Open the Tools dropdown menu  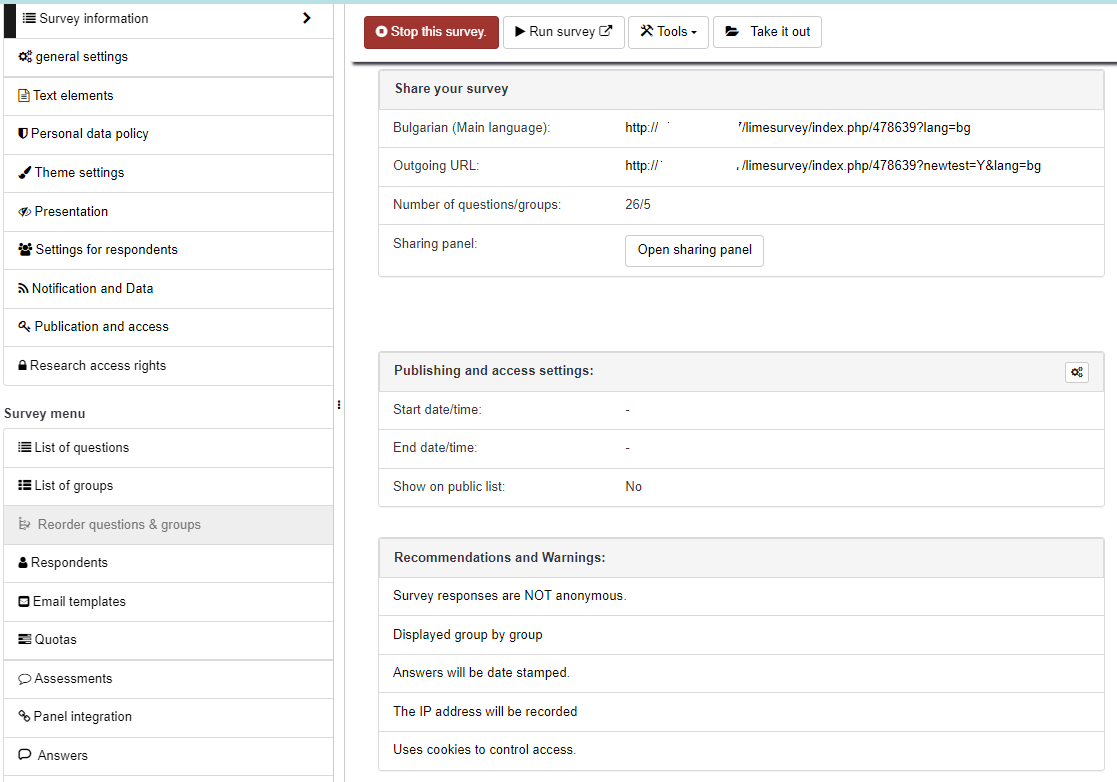(x=668, y=32)
